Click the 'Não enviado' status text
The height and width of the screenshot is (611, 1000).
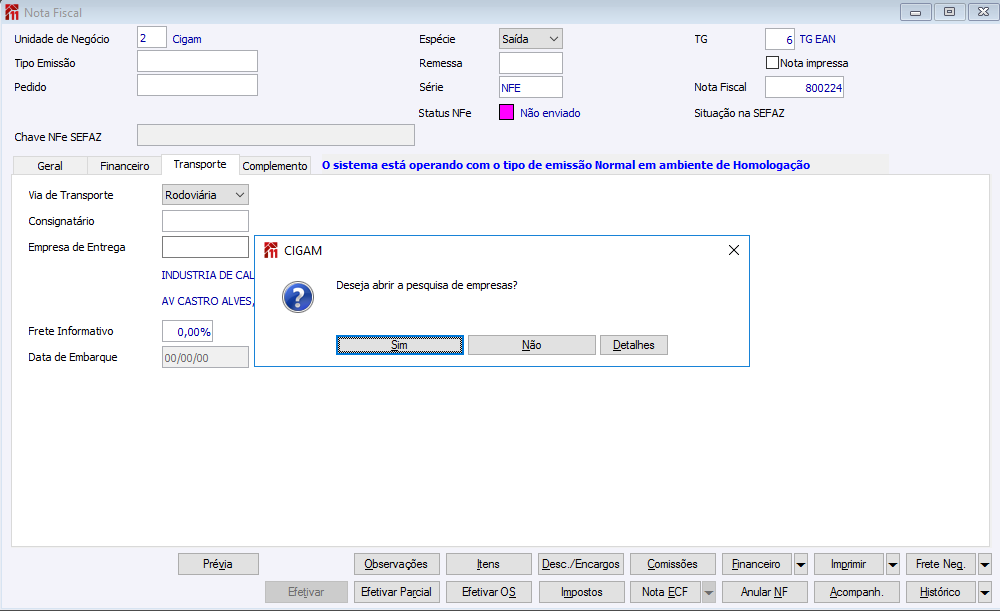(x=550, y=113)
